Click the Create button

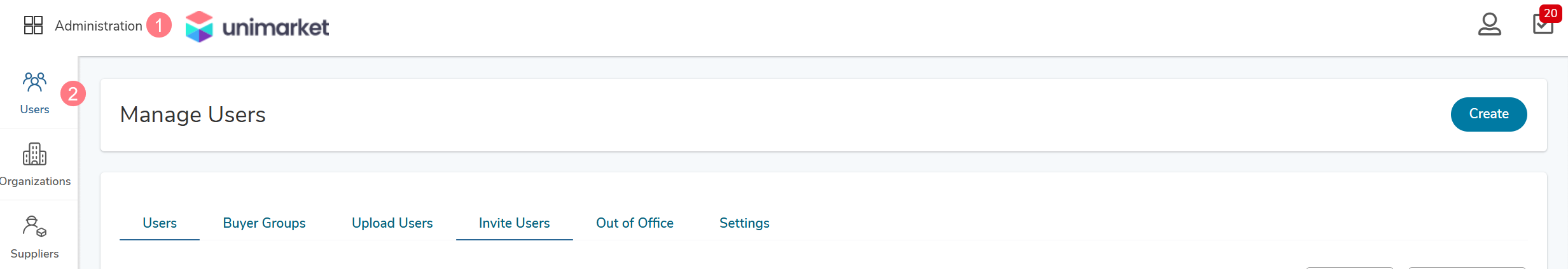[x=1488, y=114]
